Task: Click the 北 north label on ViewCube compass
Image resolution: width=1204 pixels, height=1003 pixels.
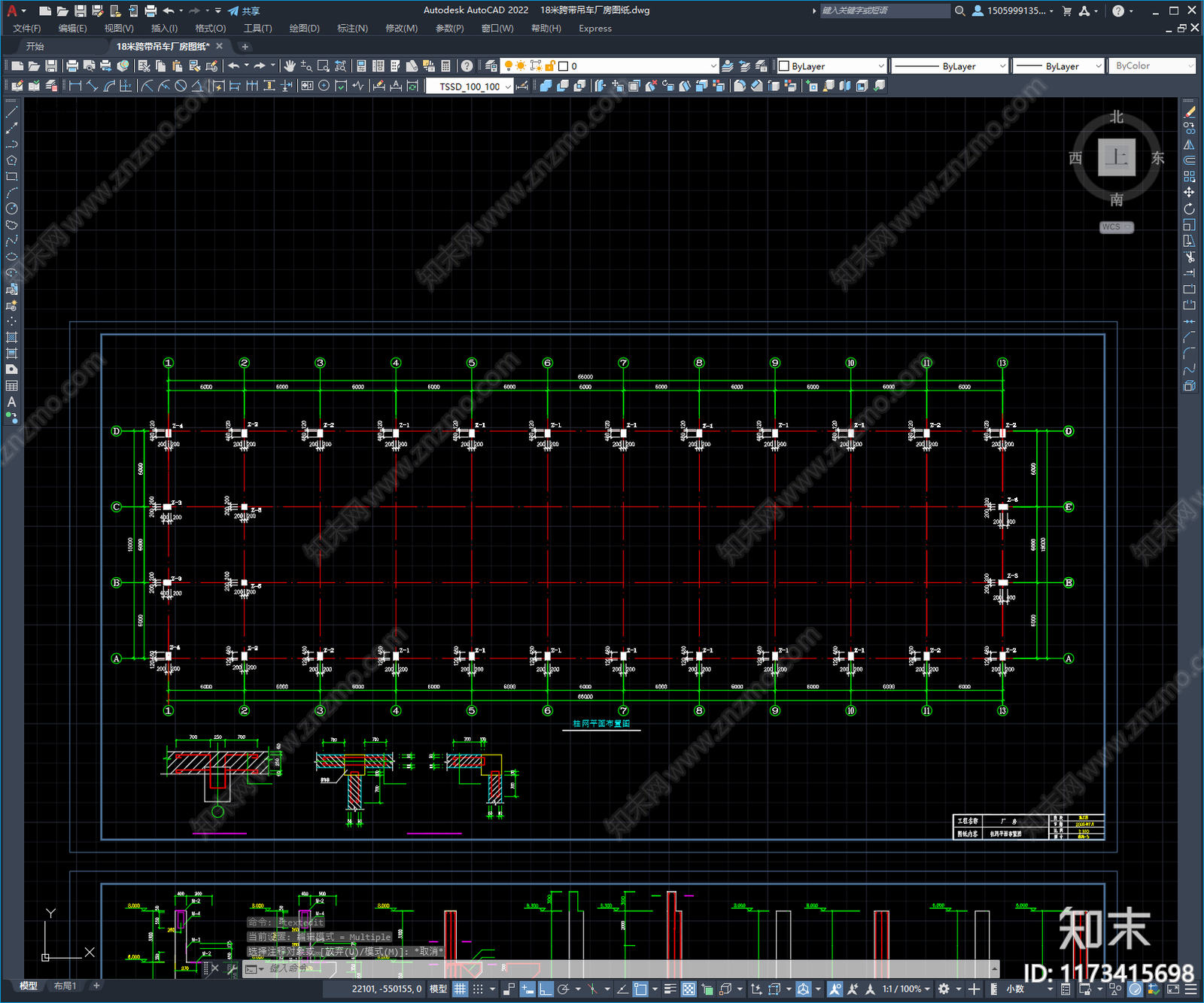Action: (1117, 117)
